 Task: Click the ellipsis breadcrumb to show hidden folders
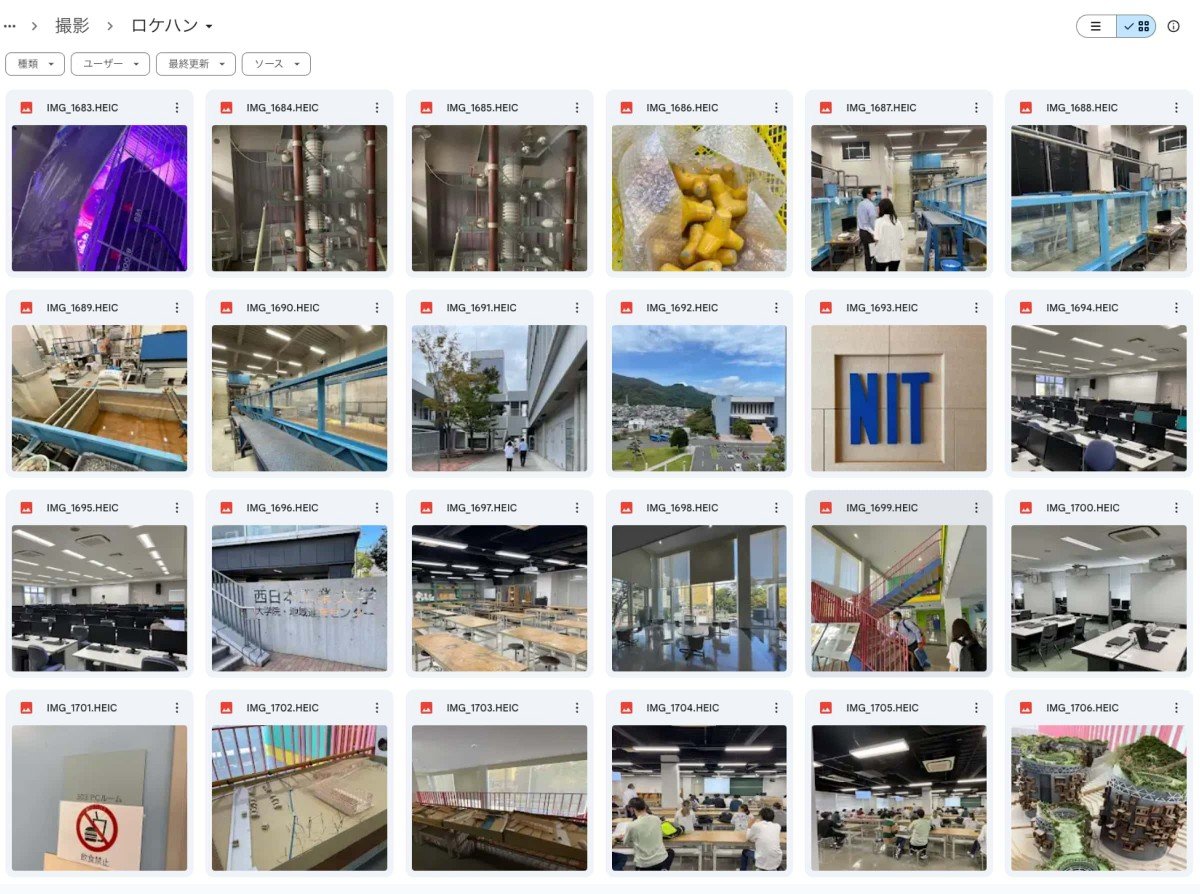click(x=10, y=26)
